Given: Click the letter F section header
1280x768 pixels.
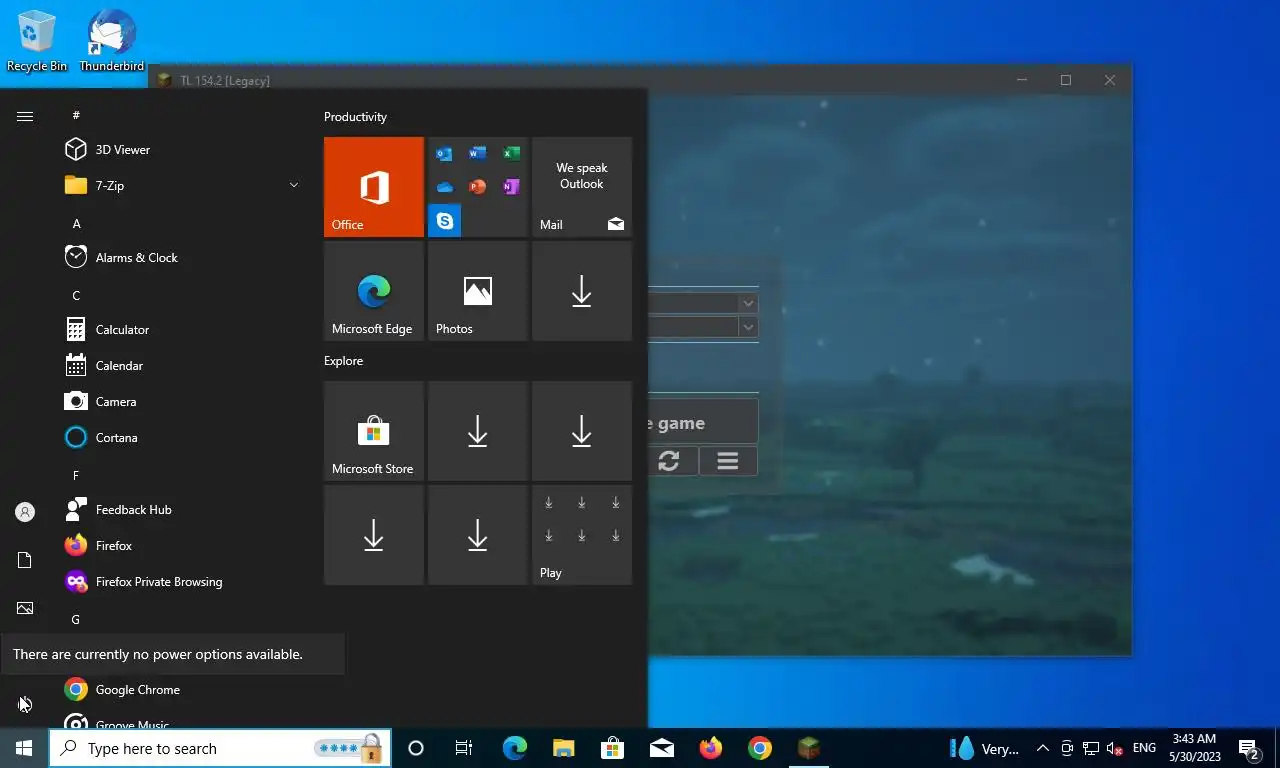Looking at the screenshot, I should point(76,476).
